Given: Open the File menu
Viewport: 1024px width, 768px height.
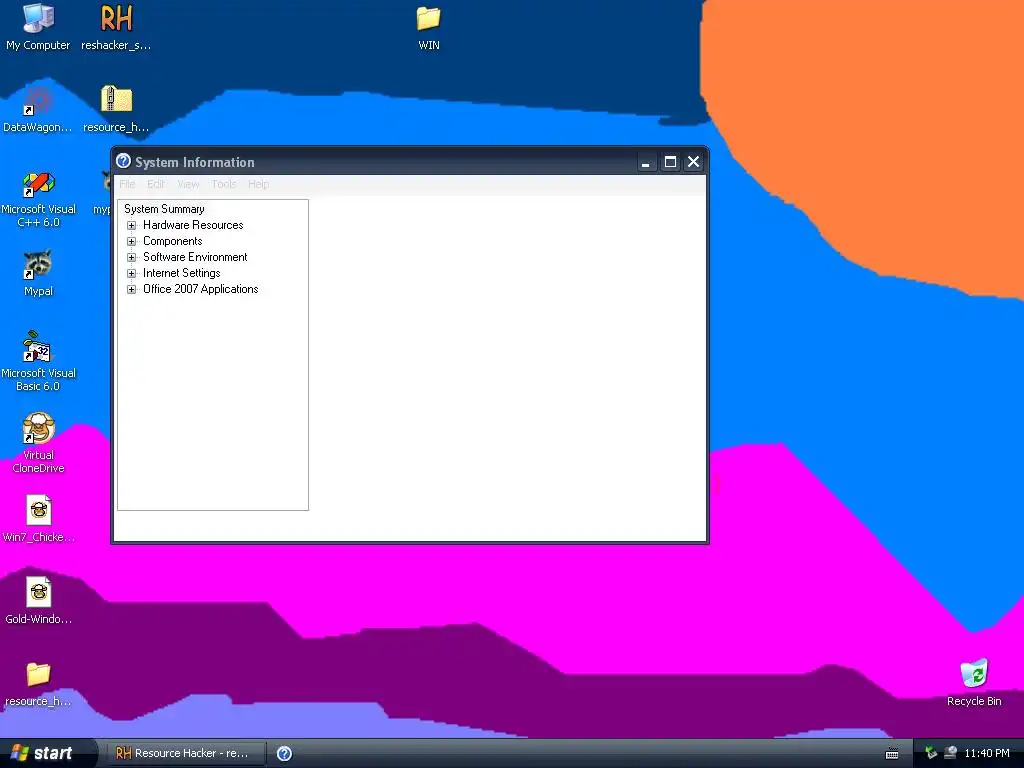Looking at the screenshot, I should coord(127,184).
